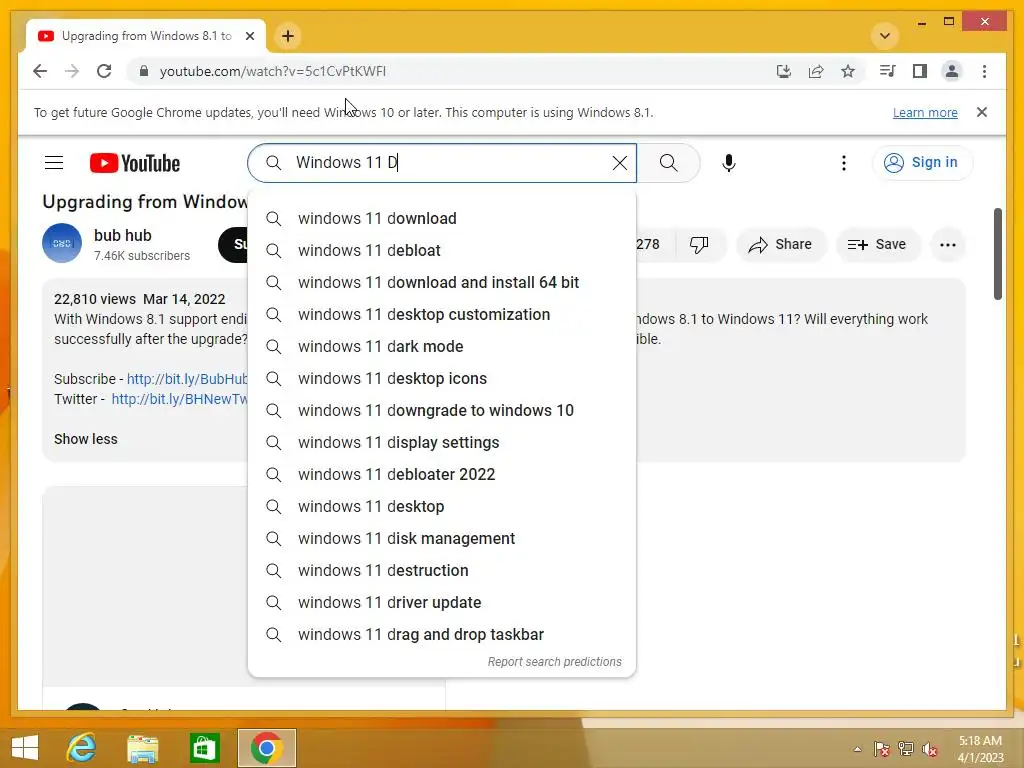1024x768 pixels.
Task: Clear the YouTube search text with X
Action: (x=620, y=163)
